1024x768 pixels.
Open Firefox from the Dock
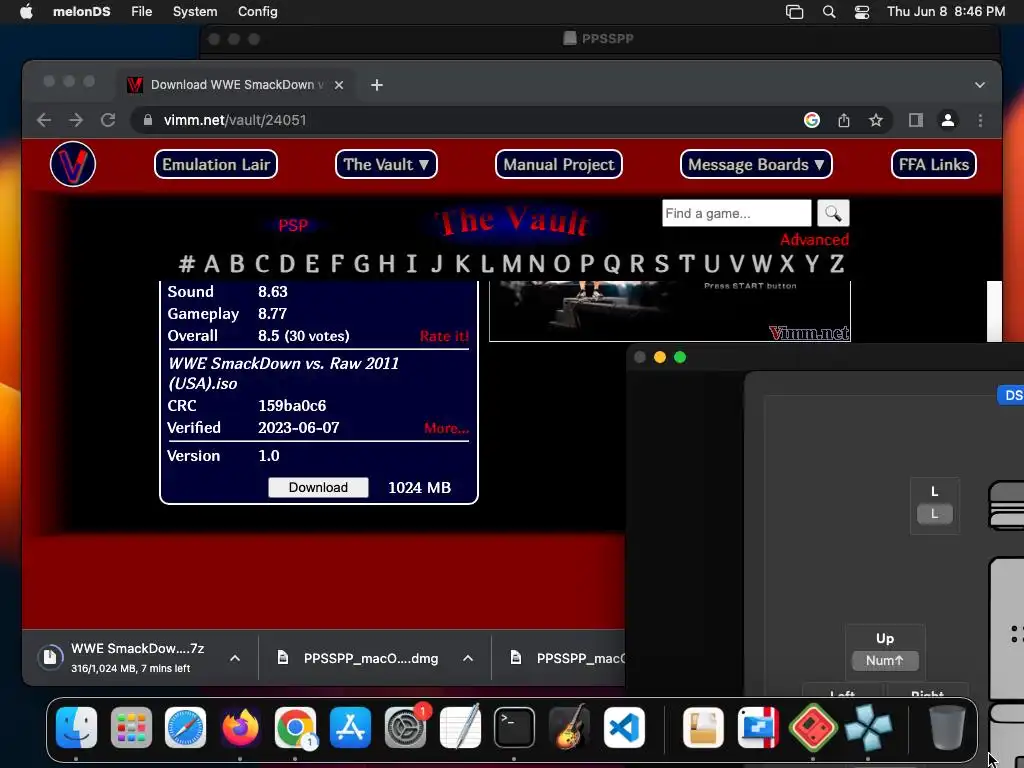pos(240,728)
